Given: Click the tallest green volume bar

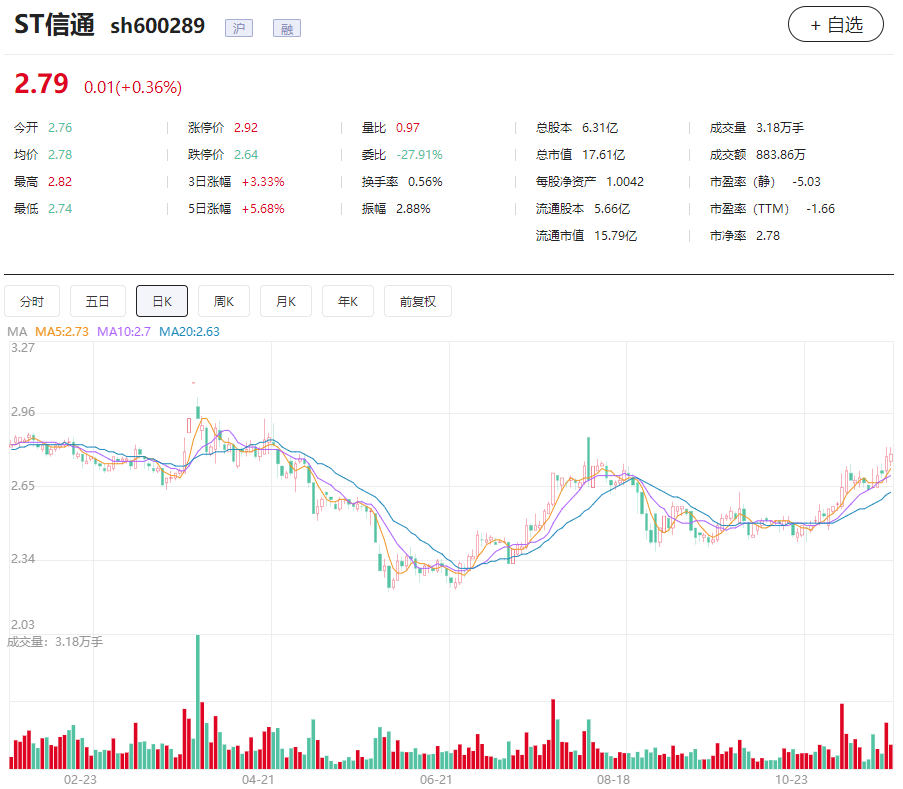Looking at the screenshot, I should point(197,700).
